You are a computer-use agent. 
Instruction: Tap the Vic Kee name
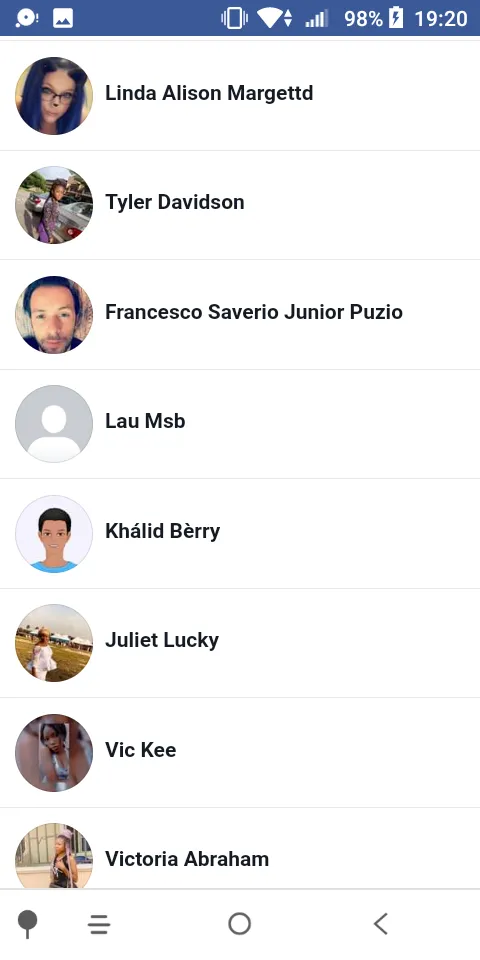[140, 750]
